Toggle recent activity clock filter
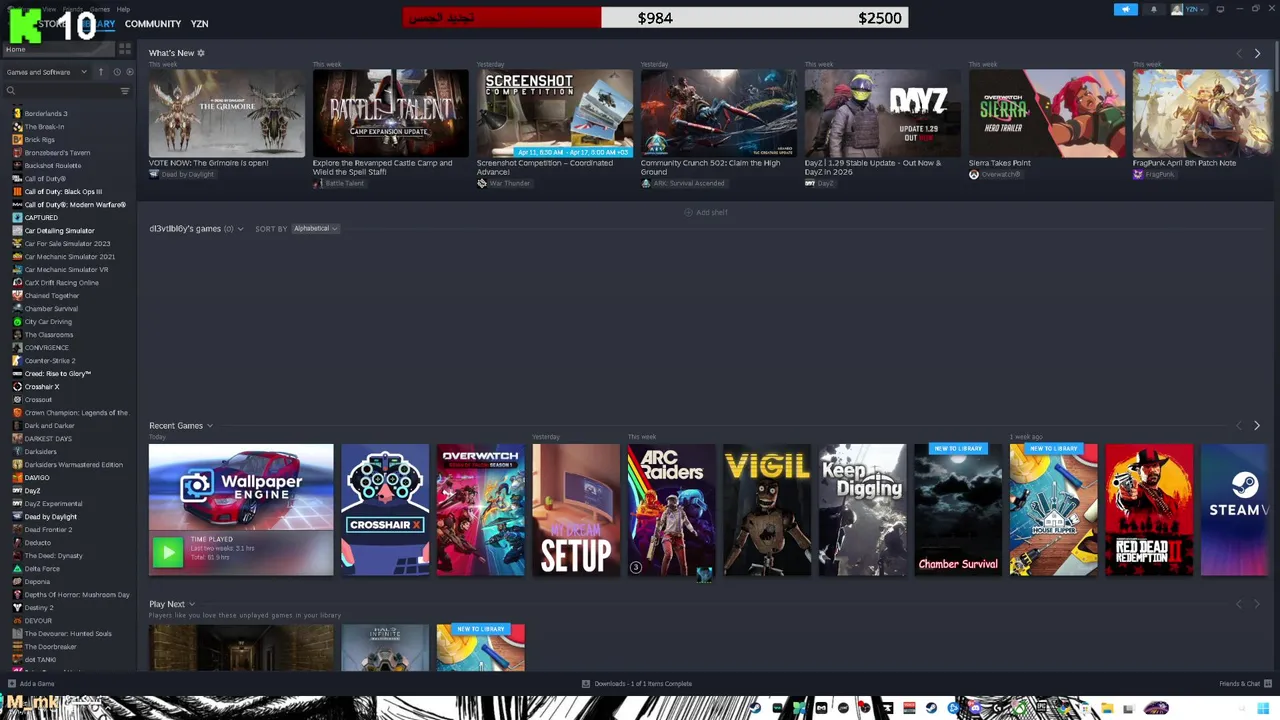 117,72
